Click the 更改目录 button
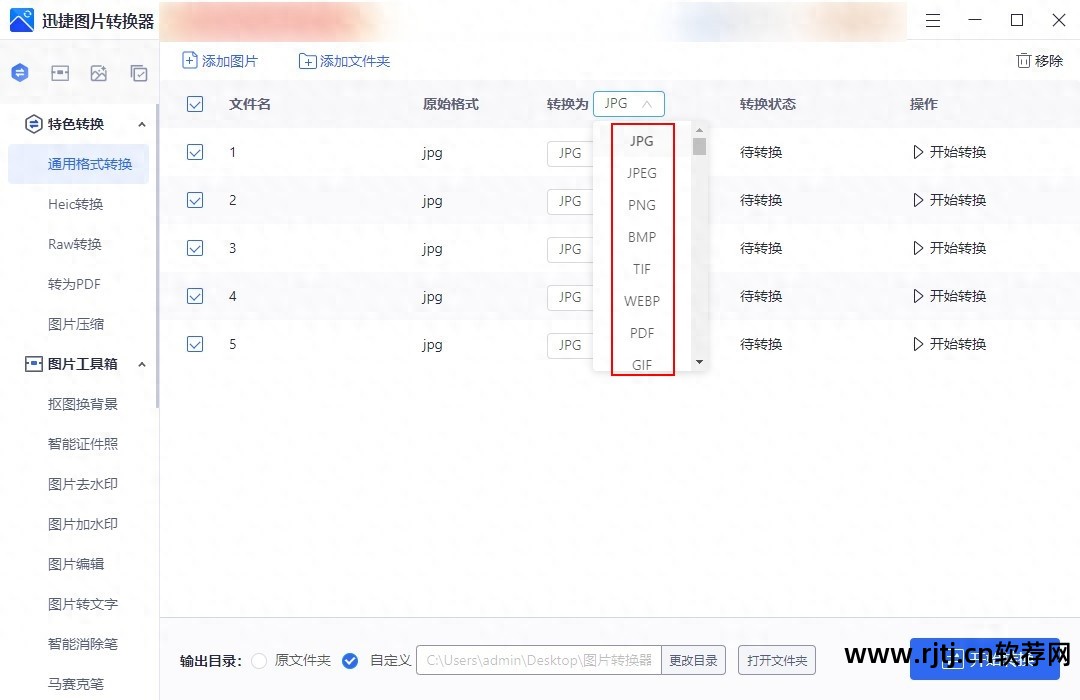This screenshot has height=700, width=1080. tap(694, 660)
